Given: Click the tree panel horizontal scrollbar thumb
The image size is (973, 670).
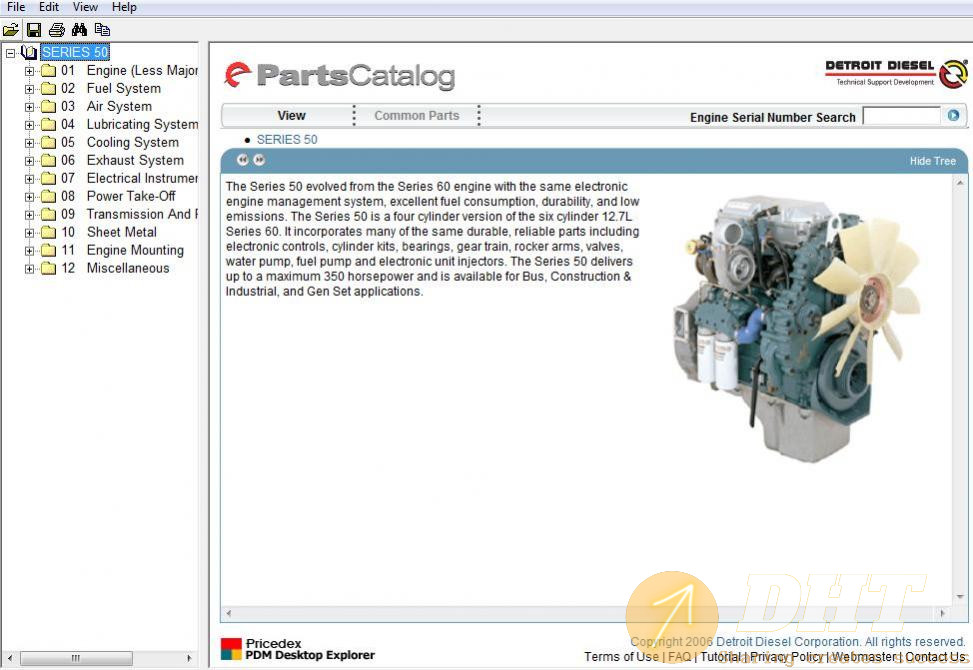Looking at the screenshot, I should [76, 658].
